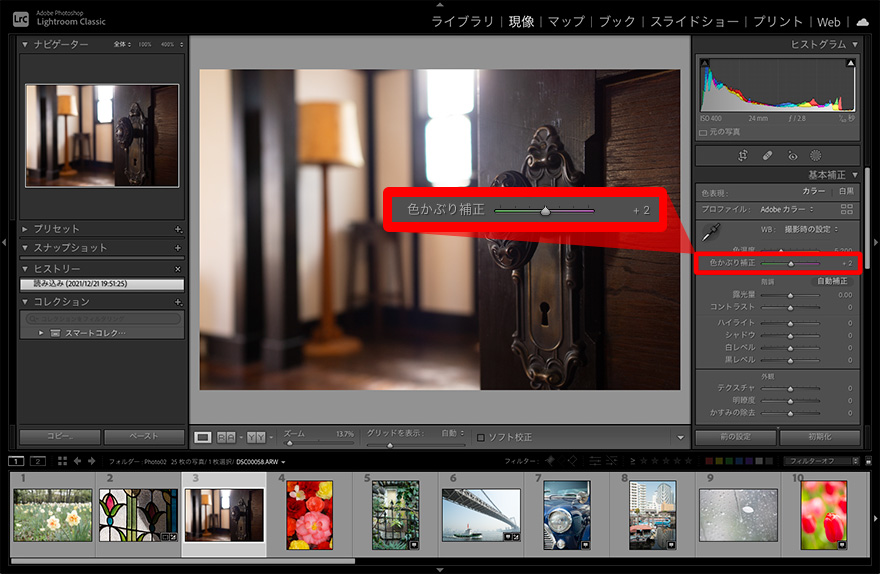Image resolution: width=880 pixels, height=574 pixels.
Task: Select the white balance eyedropper tool
Action: (x=712, y=233)
